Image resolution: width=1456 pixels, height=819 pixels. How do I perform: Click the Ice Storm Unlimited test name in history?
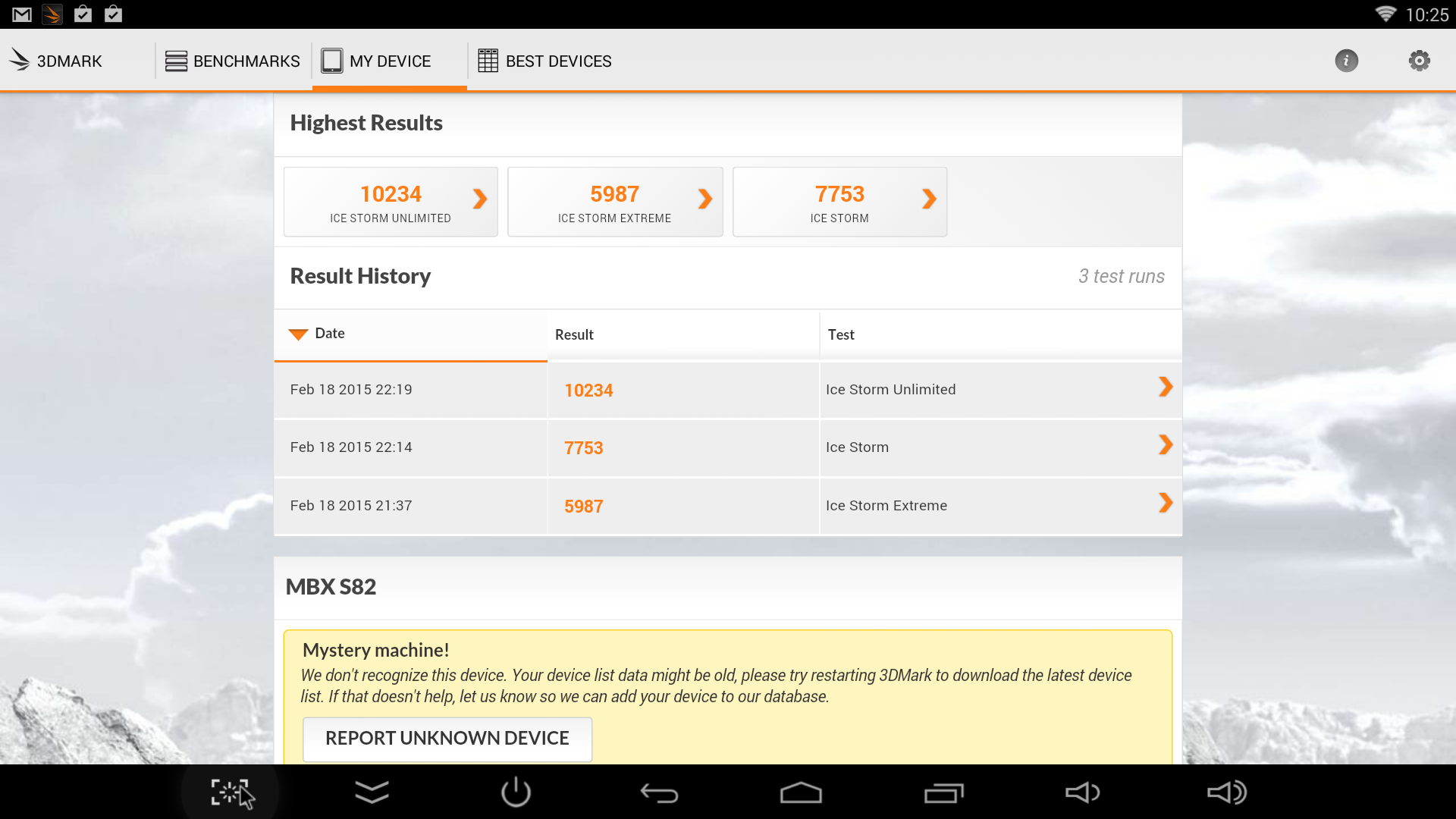[890, 390]
